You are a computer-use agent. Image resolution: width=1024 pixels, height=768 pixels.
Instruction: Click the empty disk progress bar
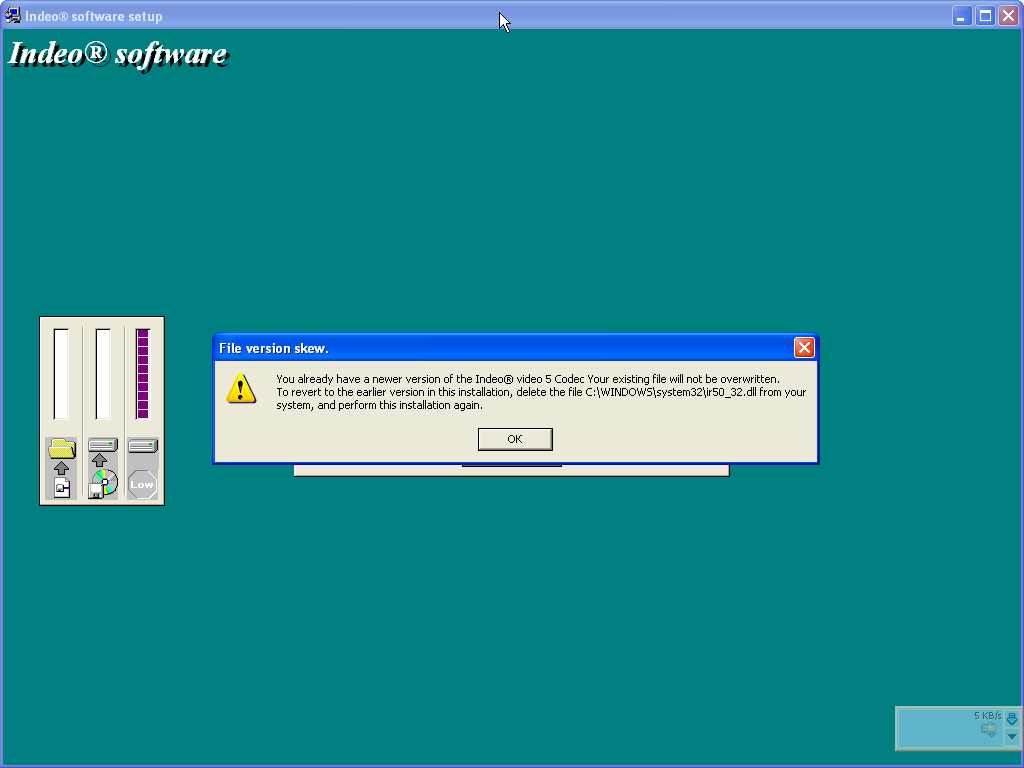coord(103,374)
